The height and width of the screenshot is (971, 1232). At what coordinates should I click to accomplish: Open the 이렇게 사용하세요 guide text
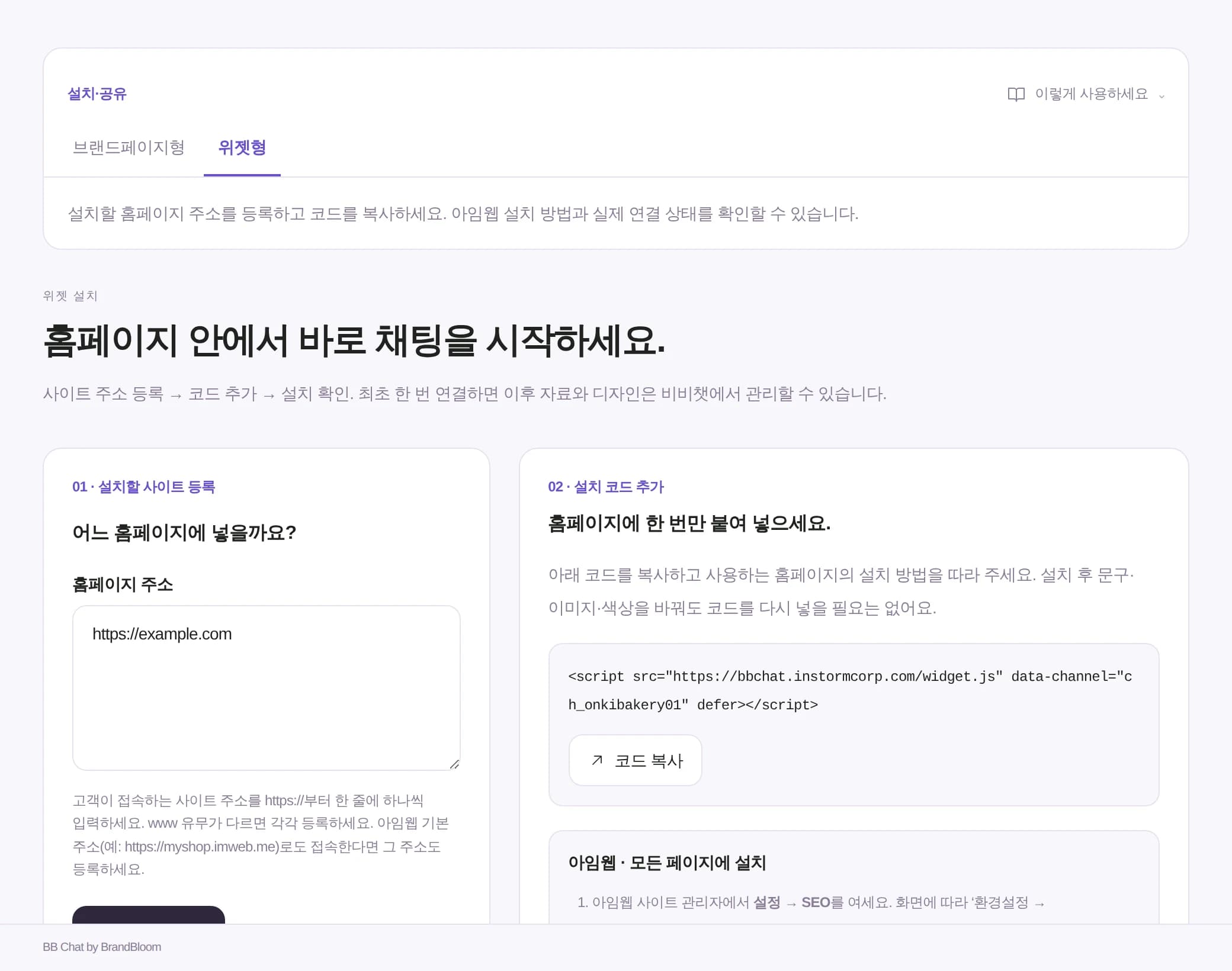tap(1091, 94)
